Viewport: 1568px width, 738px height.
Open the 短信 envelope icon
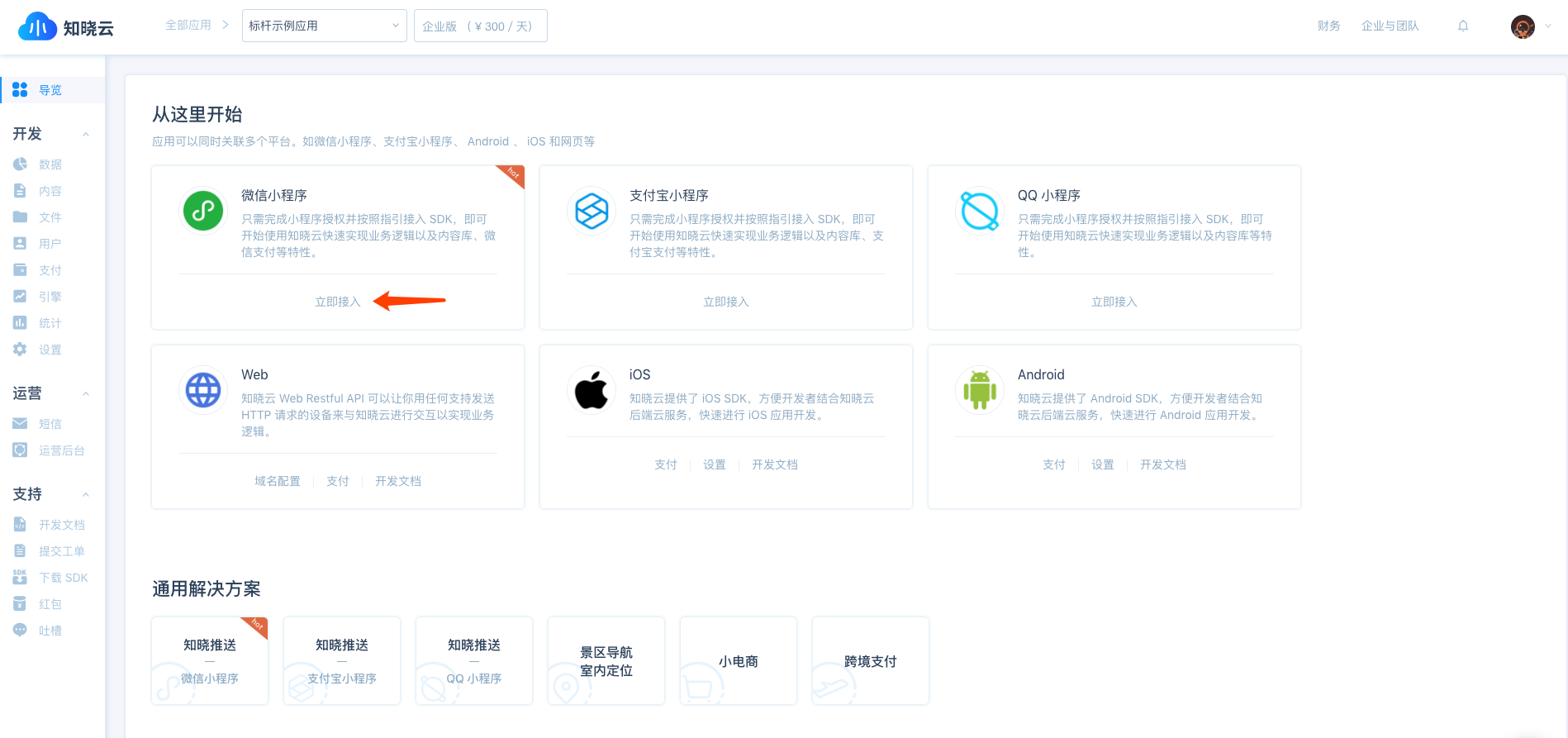(20, 424)
